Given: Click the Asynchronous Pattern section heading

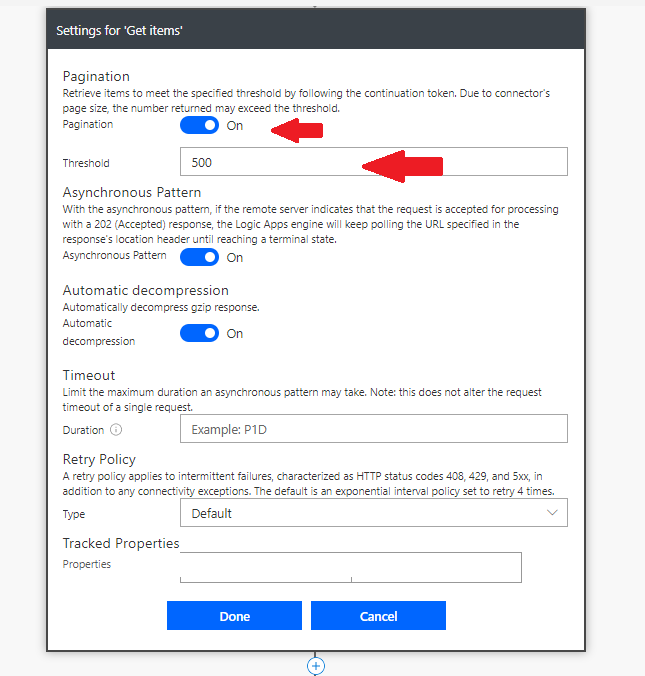Looking at the screenshot, I should 132,192.
